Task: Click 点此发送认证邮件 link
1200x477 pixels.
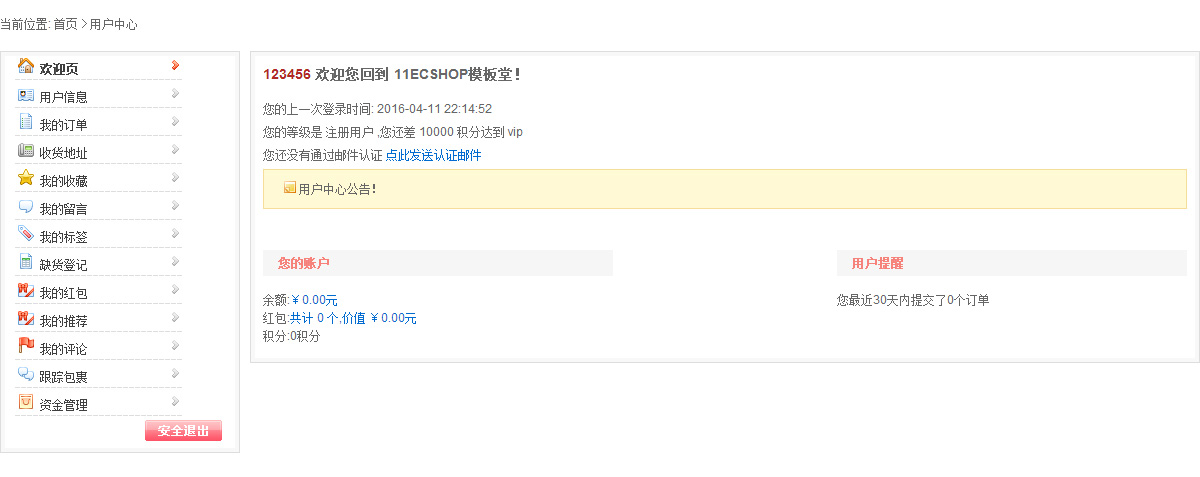Action: tap(433, 156)
